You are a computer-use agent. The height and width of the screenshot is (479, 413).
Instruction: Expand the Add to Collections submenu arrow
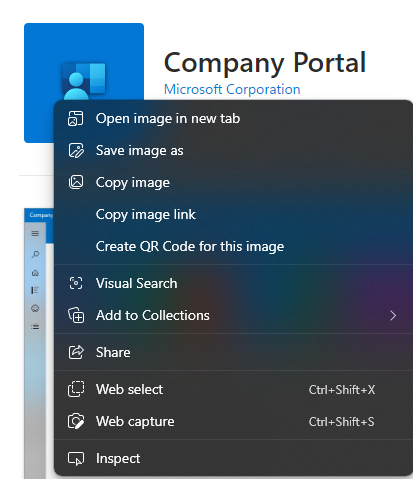tap(393, 315)
